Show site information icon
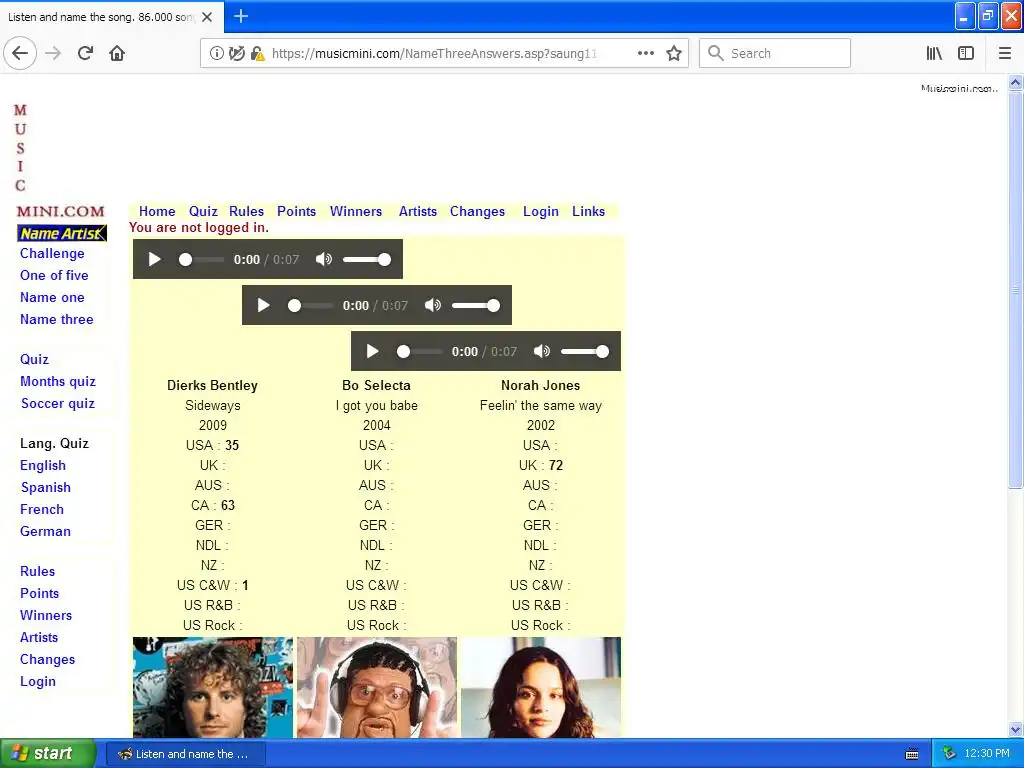The image size is (1024, 768). [x=216, y=54]
